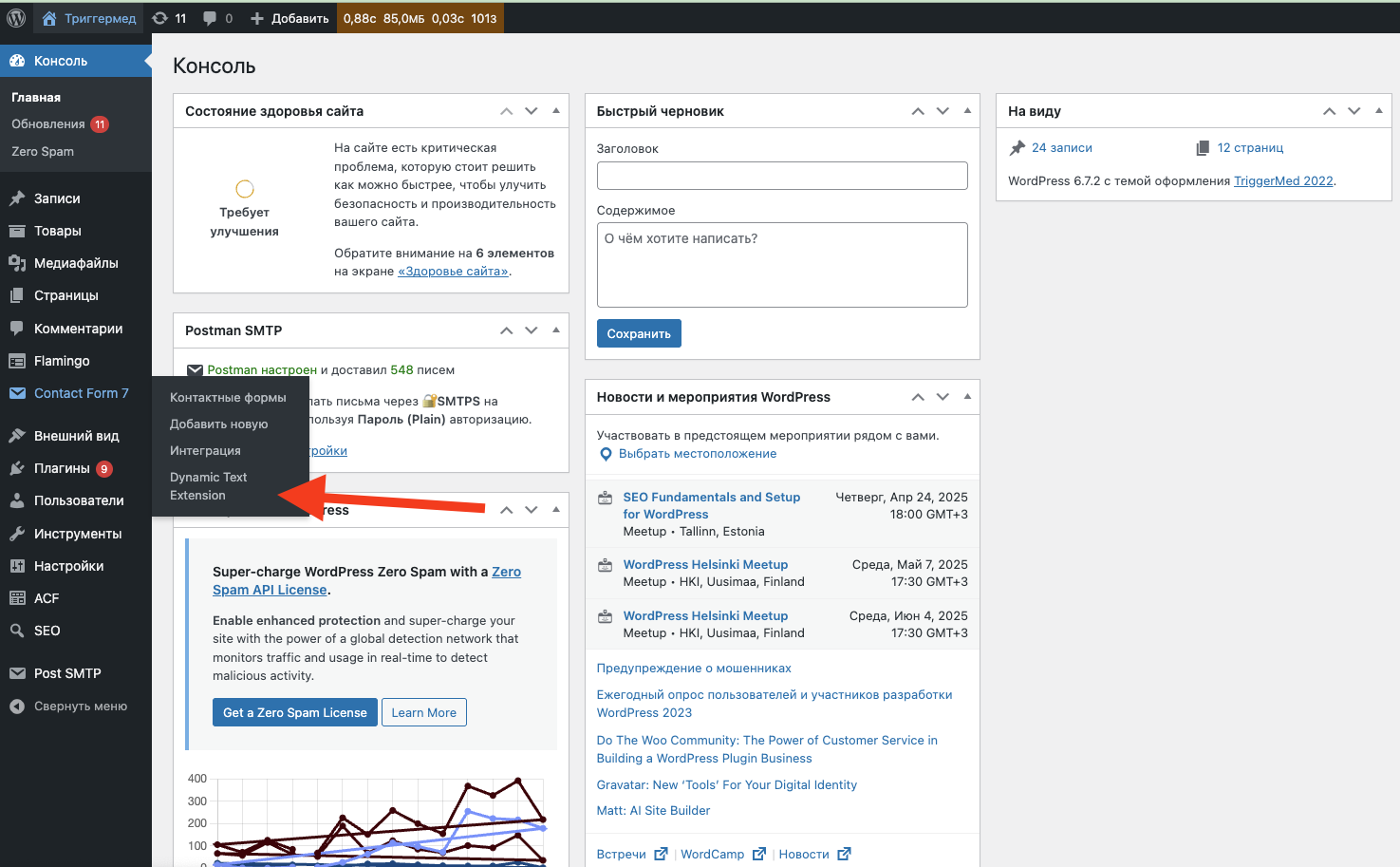
Task: Open the Новости external link
Action: tap(814, 855)
